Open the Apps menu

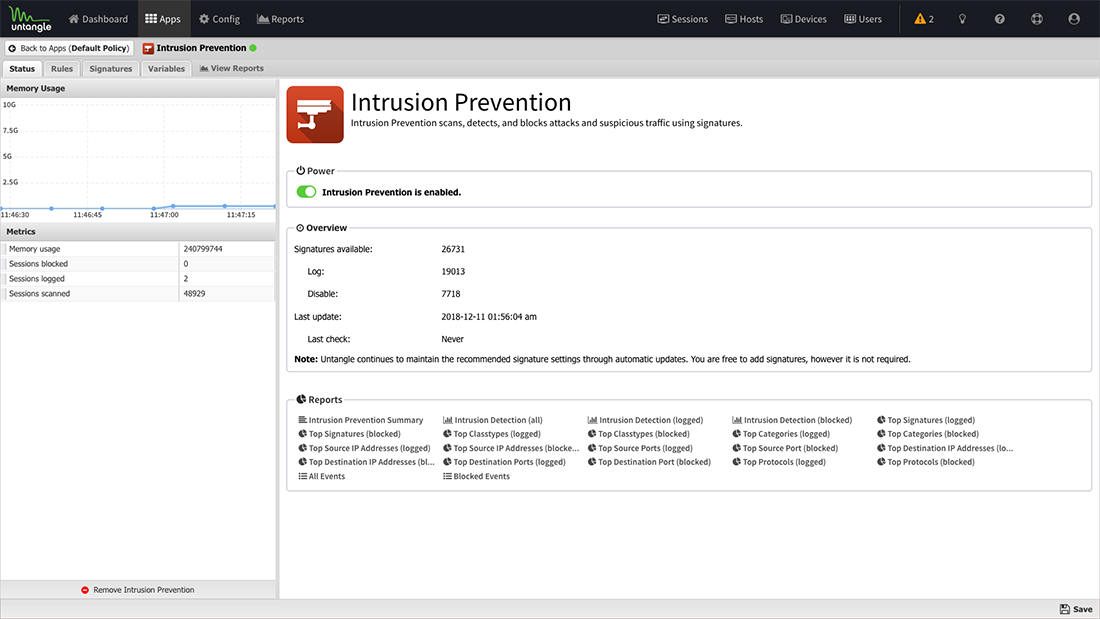(x=163, y=19)
